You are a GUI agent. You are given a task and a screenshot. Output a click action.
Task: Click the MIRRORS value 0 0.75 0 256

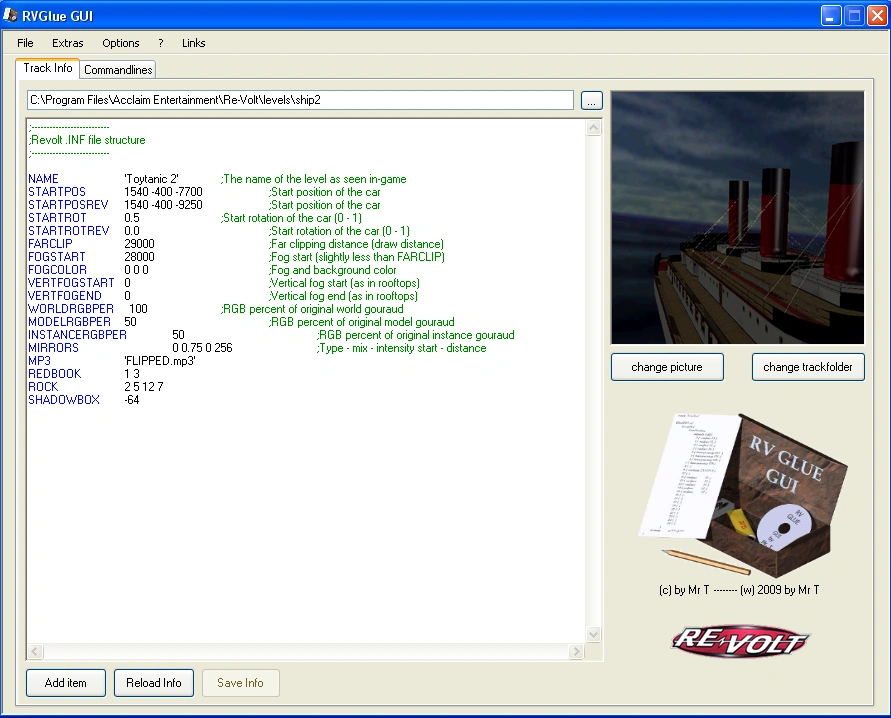point(202,349)
